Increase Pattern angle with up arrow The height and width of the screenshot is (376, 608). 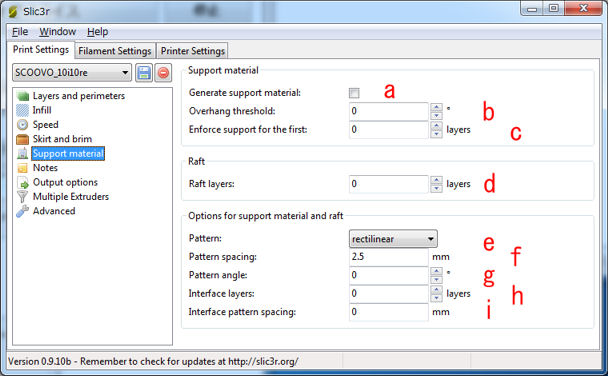436,271
